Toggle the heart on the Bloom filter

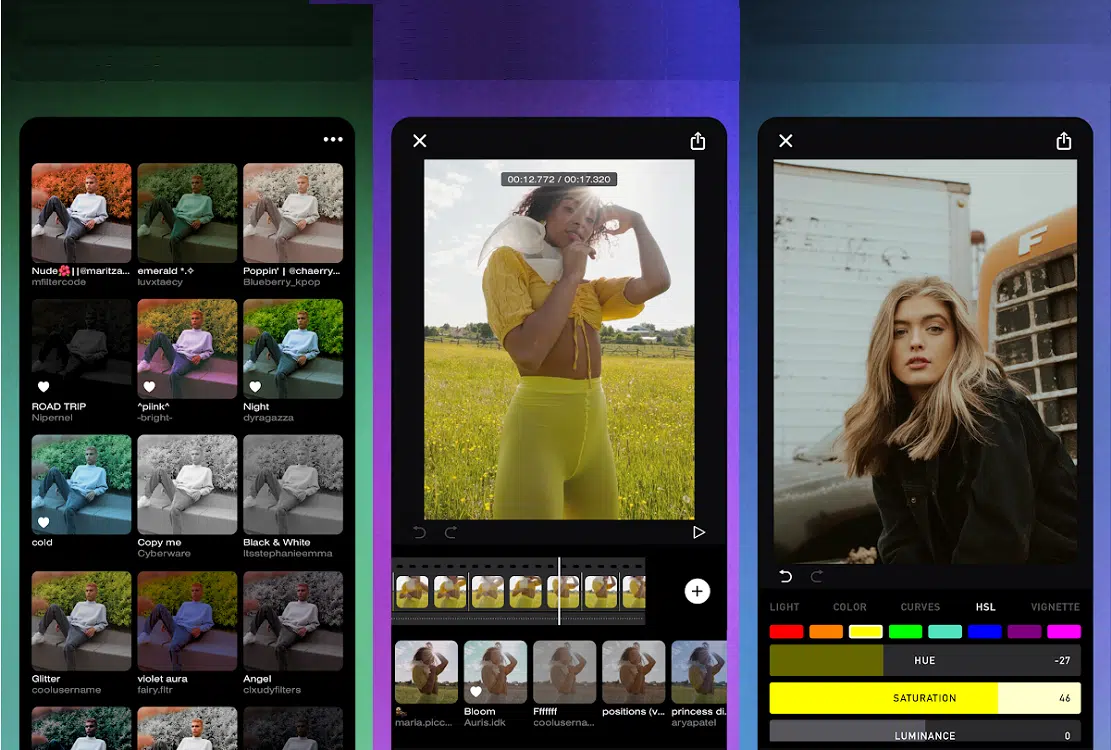pos(476,691)
